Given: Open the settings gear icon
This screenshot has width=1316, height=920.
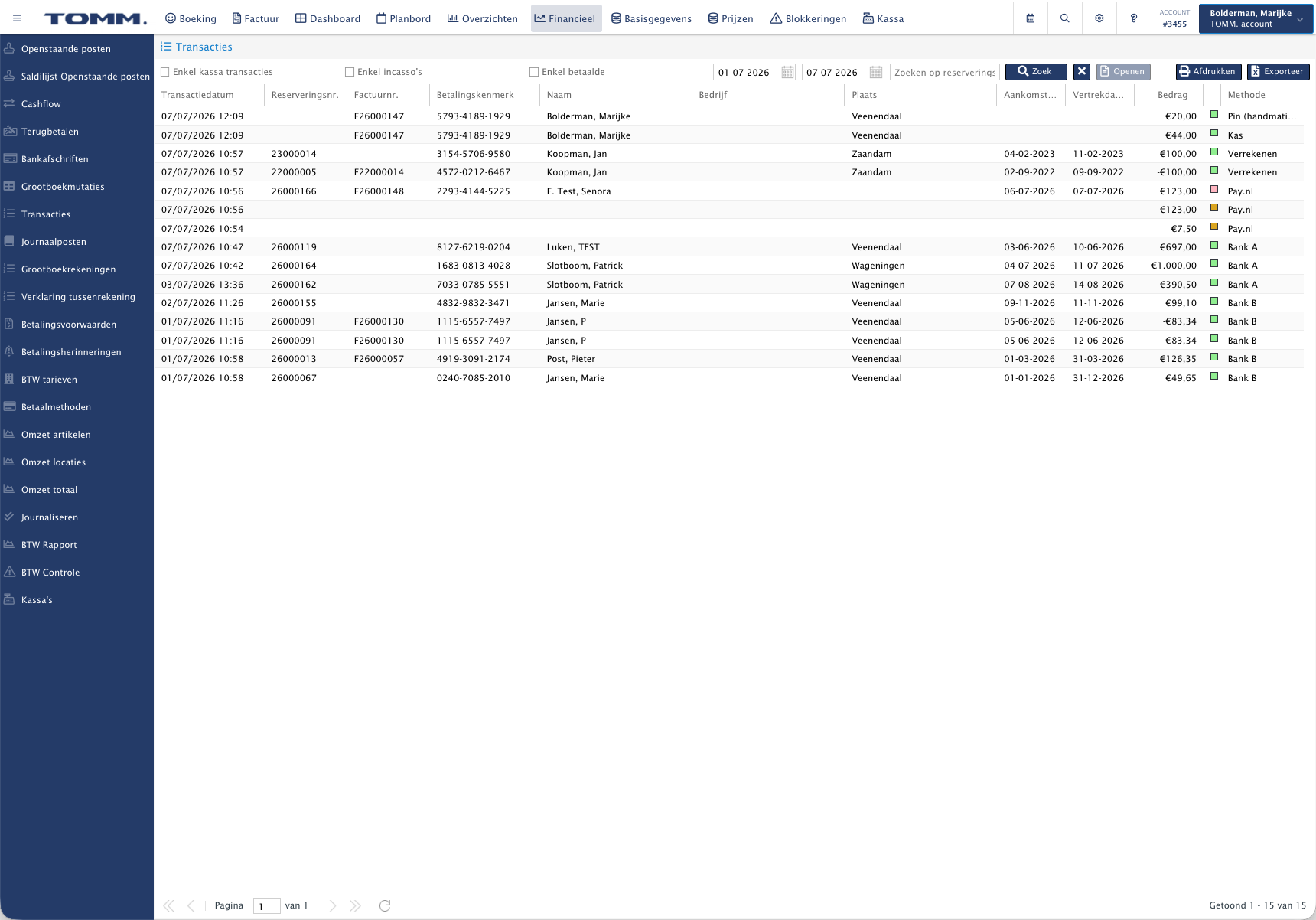Looking at the screenshot, I should coord(1099,18).
